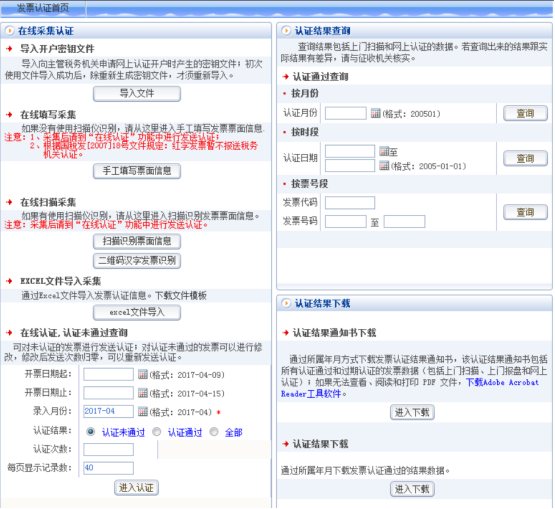Image resolution: width=555 pixels, height=509 pixels.
Task: Click the 认证日期 start date field
Action: coord(350,151)
